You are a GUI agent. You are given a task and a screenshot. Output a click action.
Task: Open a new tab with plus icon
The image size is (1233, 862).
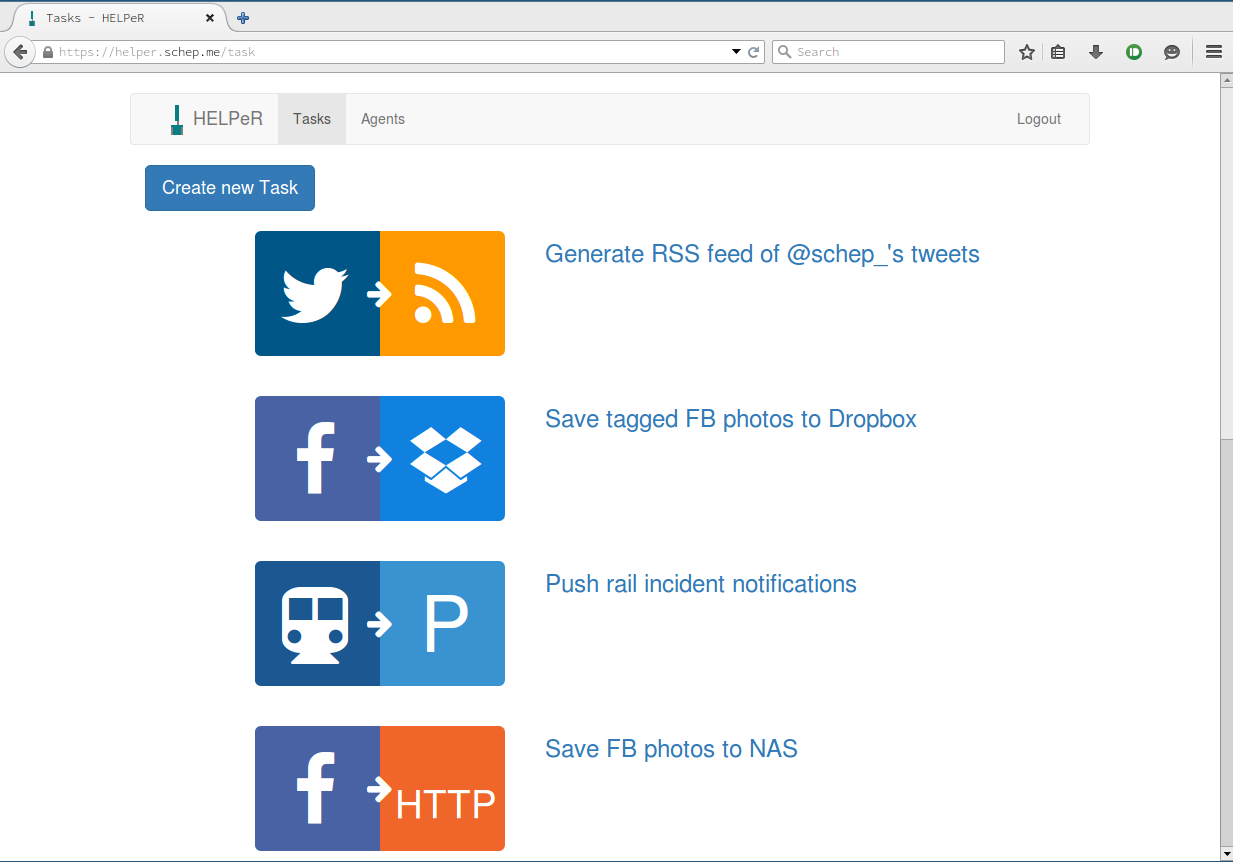point(243,18)
